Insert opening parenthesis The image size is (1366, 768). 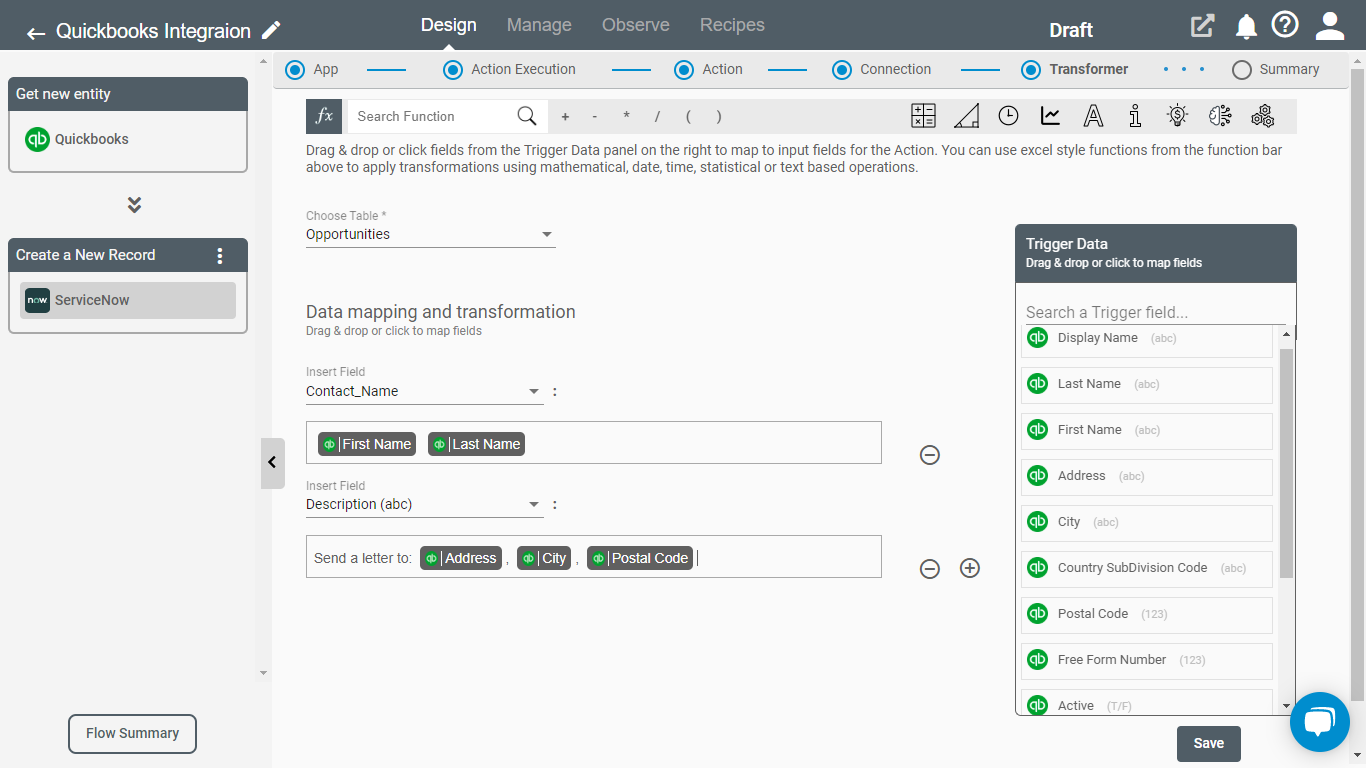click(688, 116)
